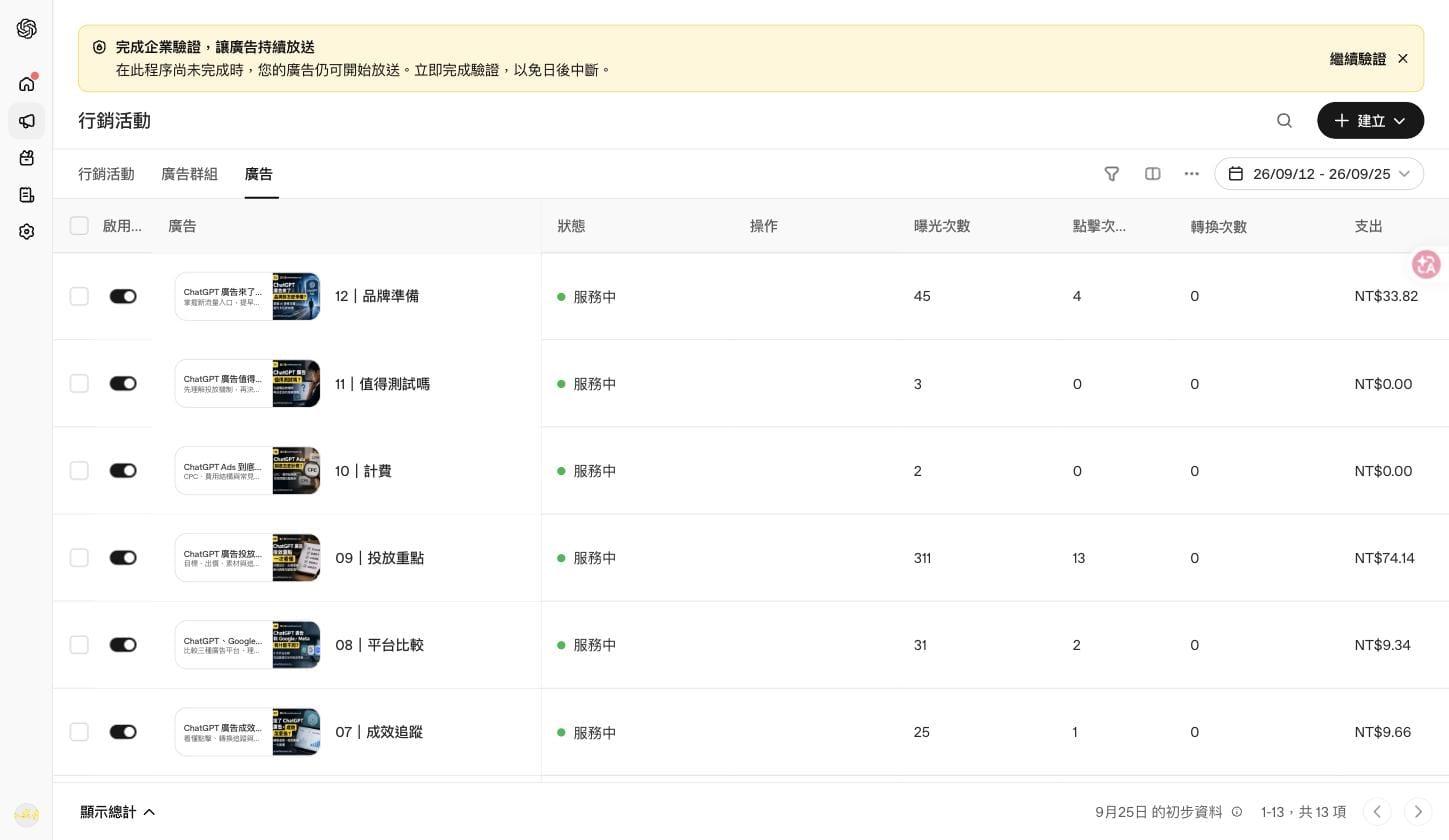Click the ad name 11｜值得測試嗎

382,384
